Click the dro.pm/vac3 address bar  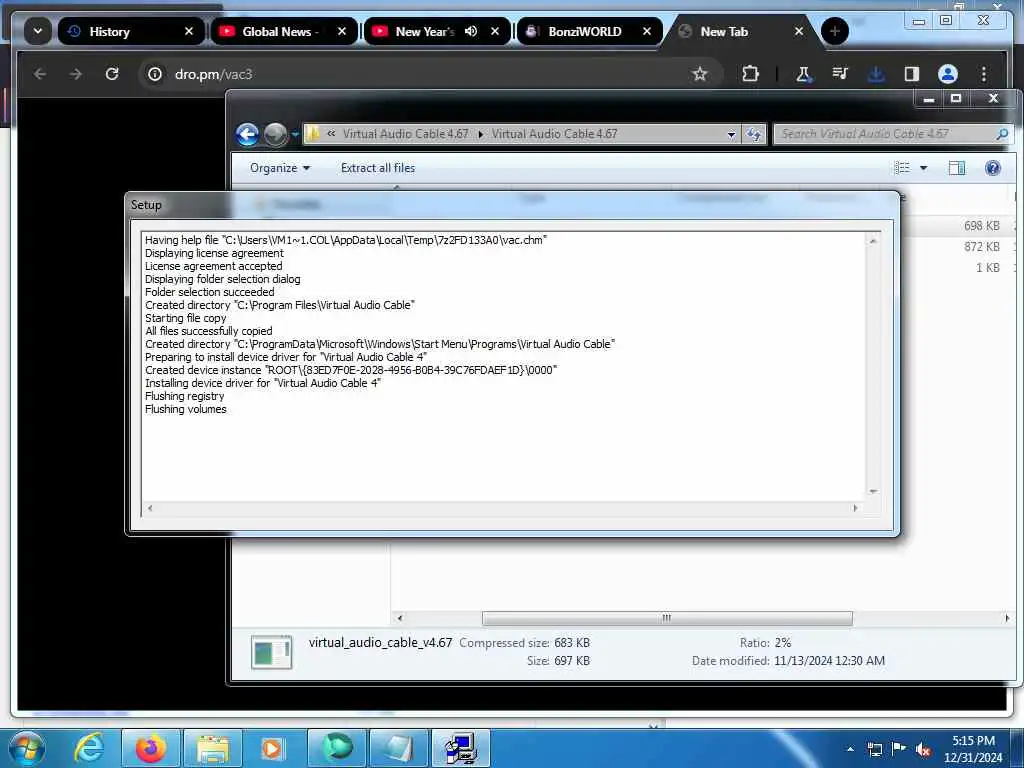pos(431,74)
